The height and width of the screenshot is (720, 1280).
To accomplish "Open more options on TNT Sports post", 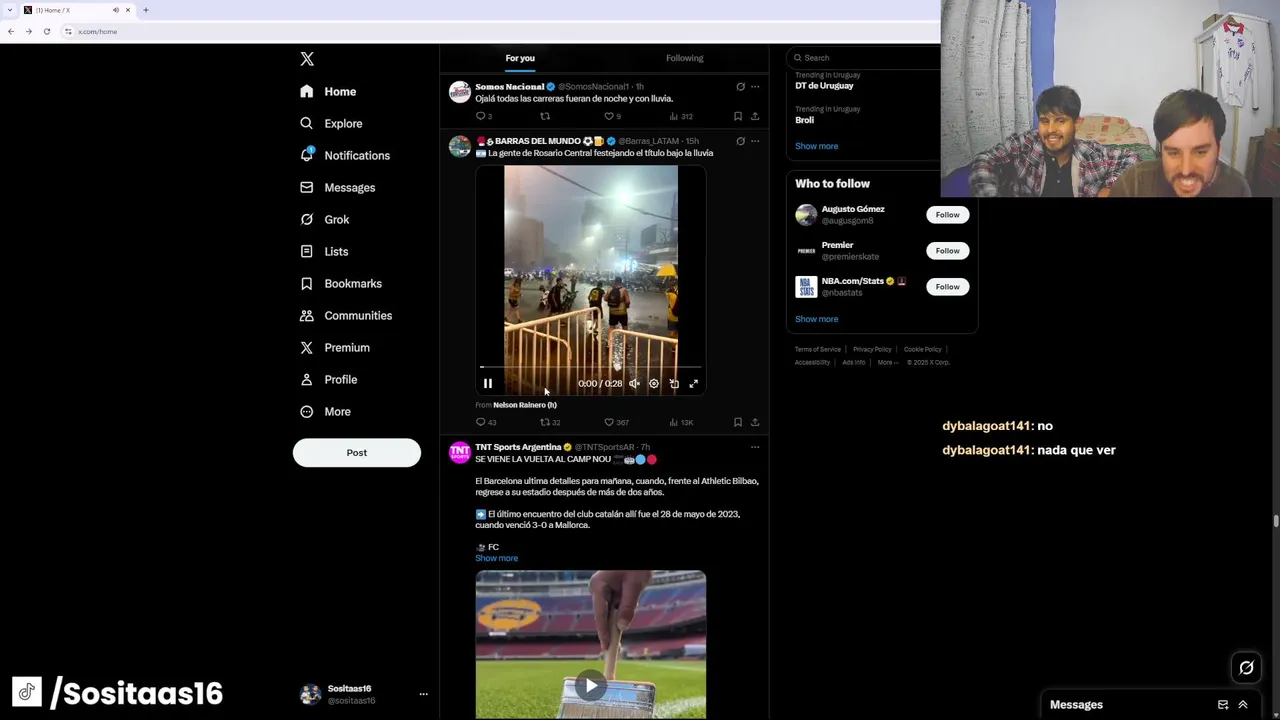I will [755, 447].
